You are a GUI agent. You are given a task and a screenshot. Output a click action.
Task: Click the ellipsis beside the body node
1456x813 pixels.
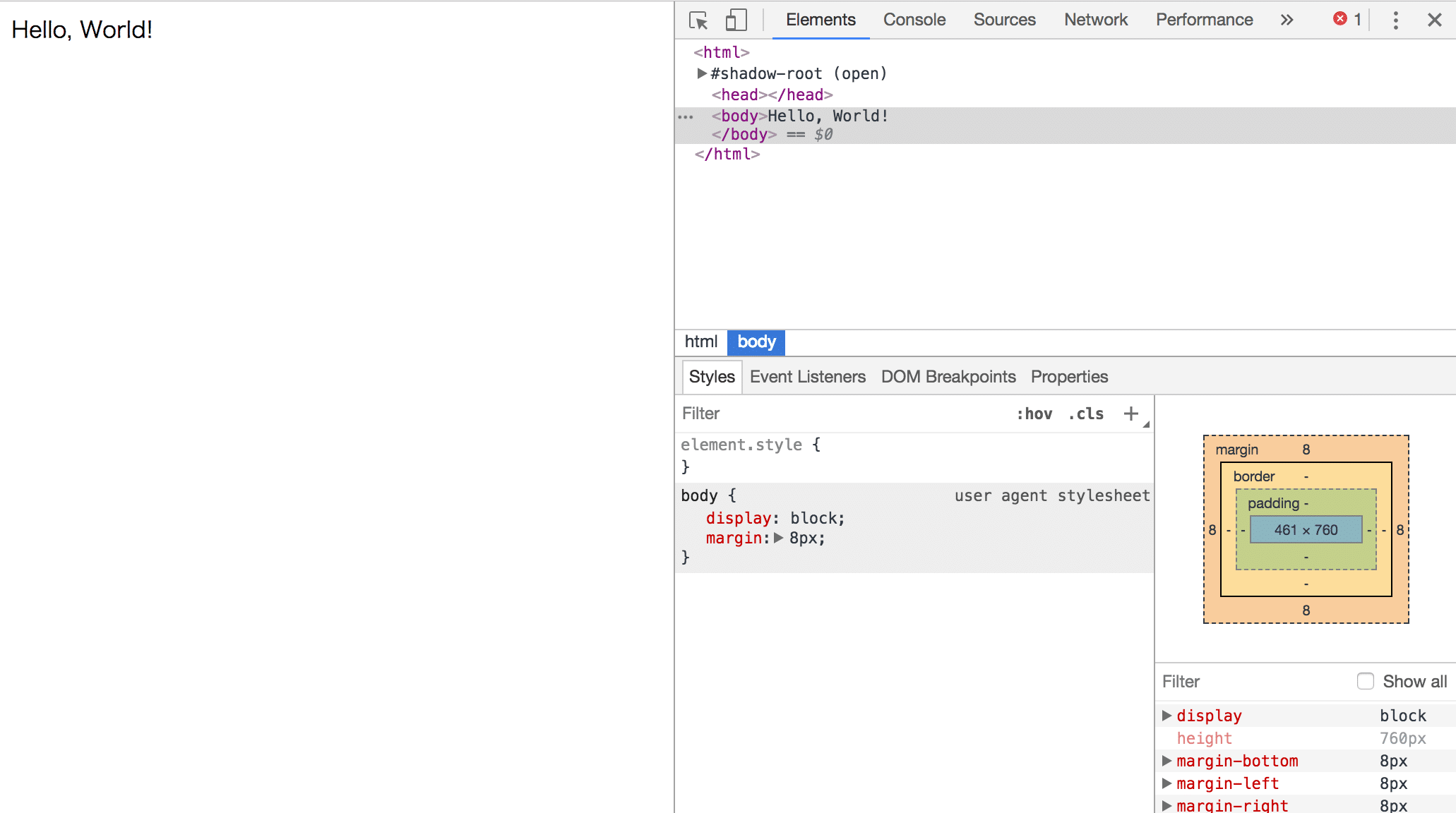[686, 117]
